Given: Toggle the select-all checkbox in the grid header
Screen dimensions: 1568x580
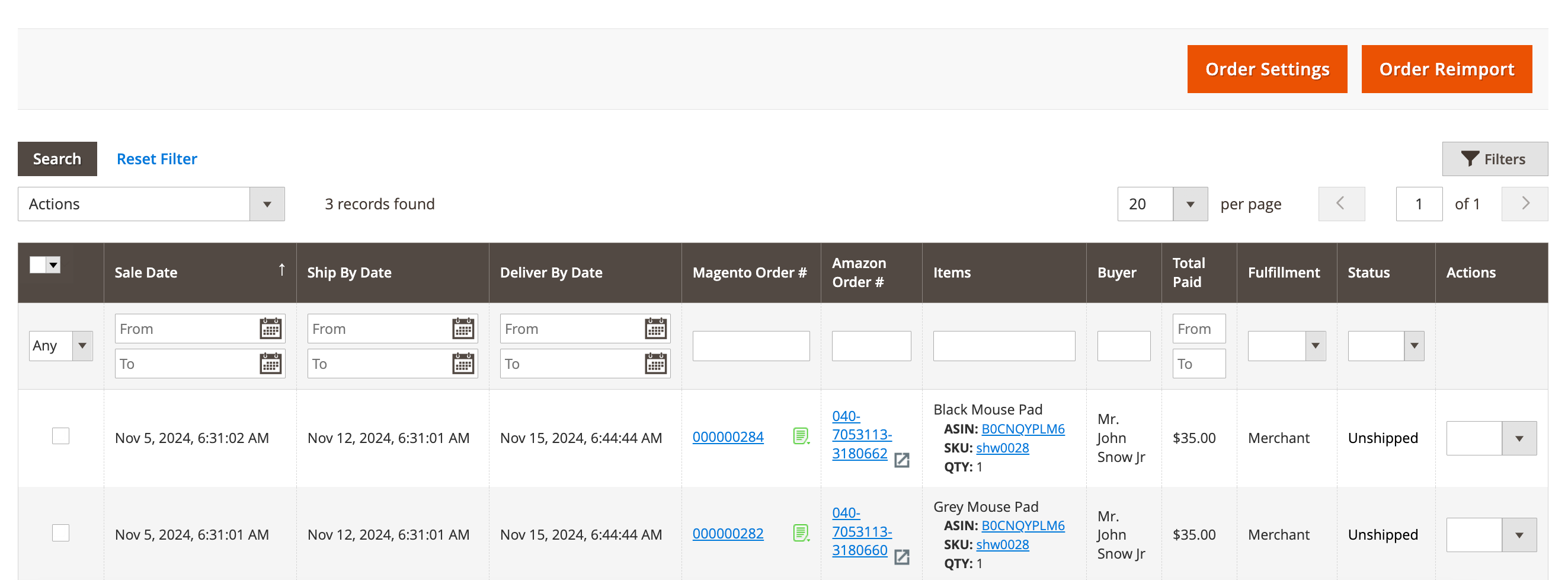Looking at the screenshot, I should (37, 264).
